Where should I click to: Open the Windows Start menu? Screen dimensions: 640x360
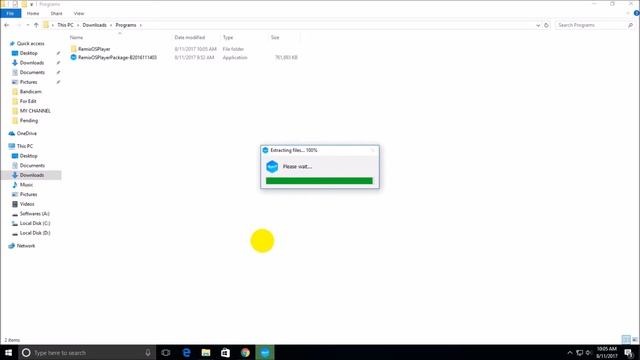click(8, 353)
